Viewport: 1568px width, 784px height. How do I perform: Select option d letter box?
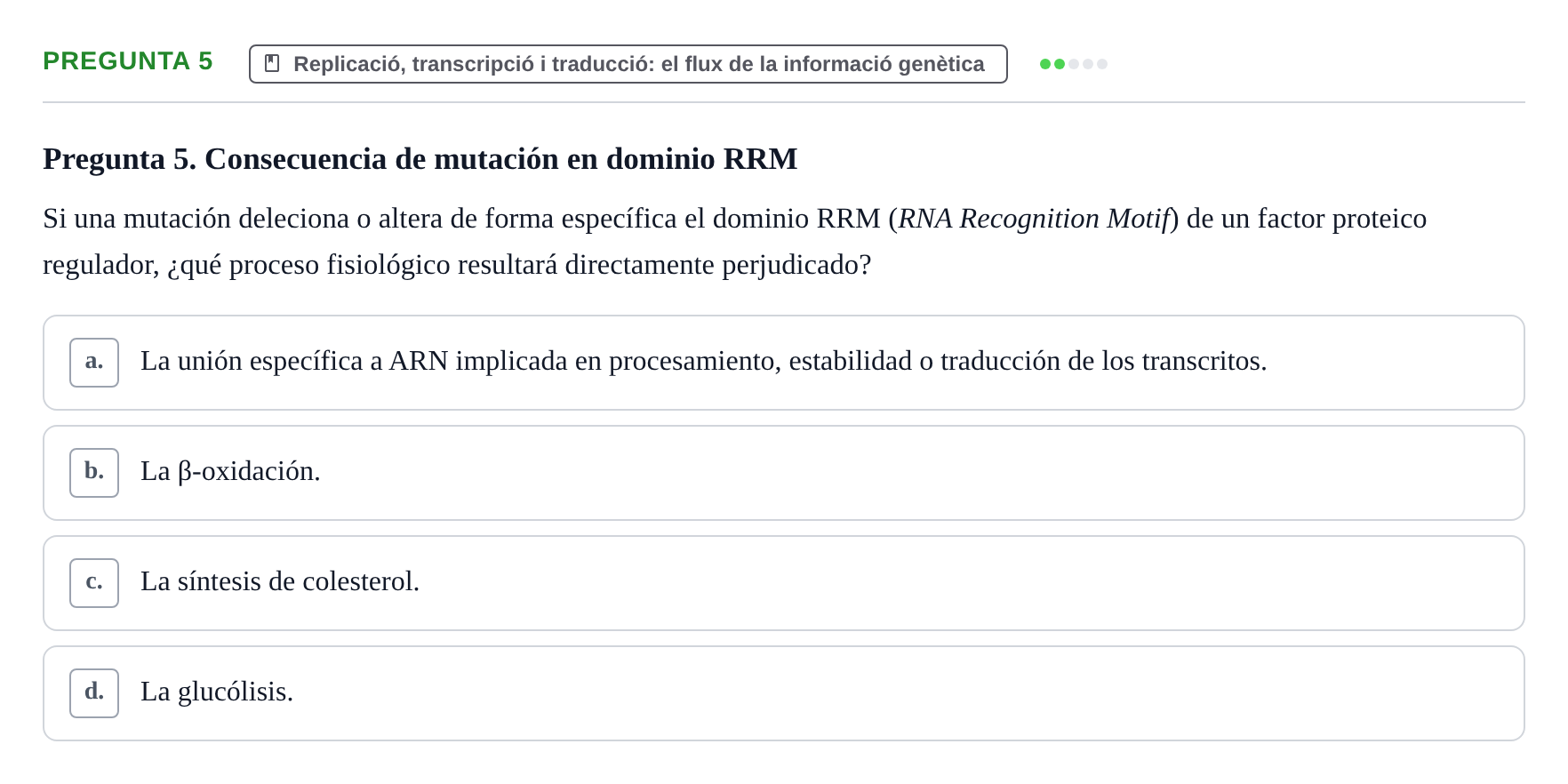pyautogui.click(x=94, y=693)
